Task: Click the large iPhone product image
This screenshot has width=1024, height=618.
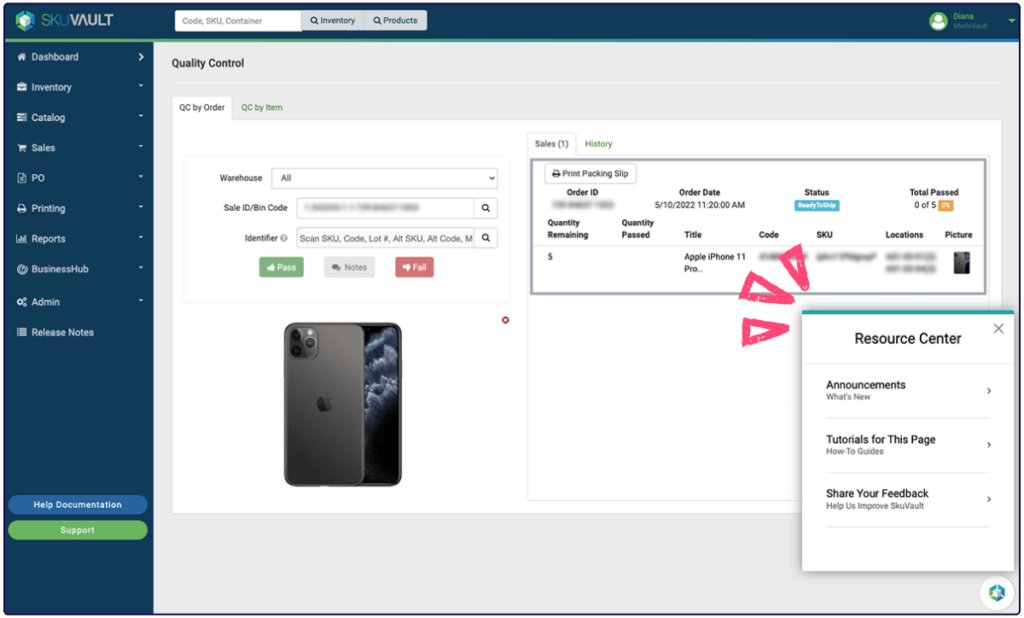Action: click(x=343, y=404)
